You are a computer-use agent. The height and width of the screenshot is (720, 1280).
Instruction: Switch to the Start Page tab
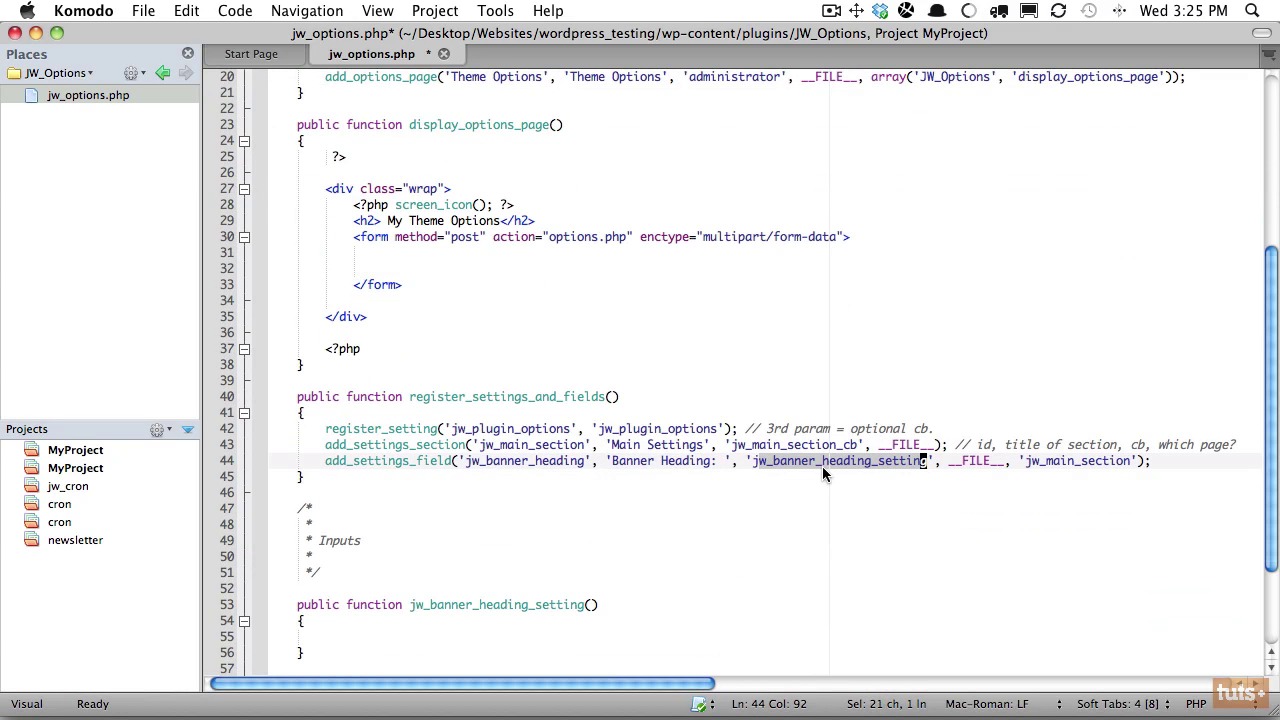pyautogui.click(x=251, y=54)
